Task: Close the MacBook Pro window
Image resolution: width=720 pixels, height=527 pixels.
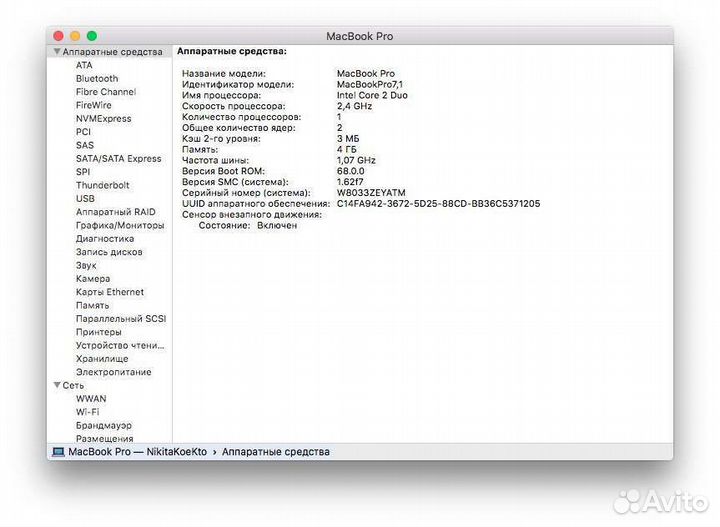Action: 58,36
